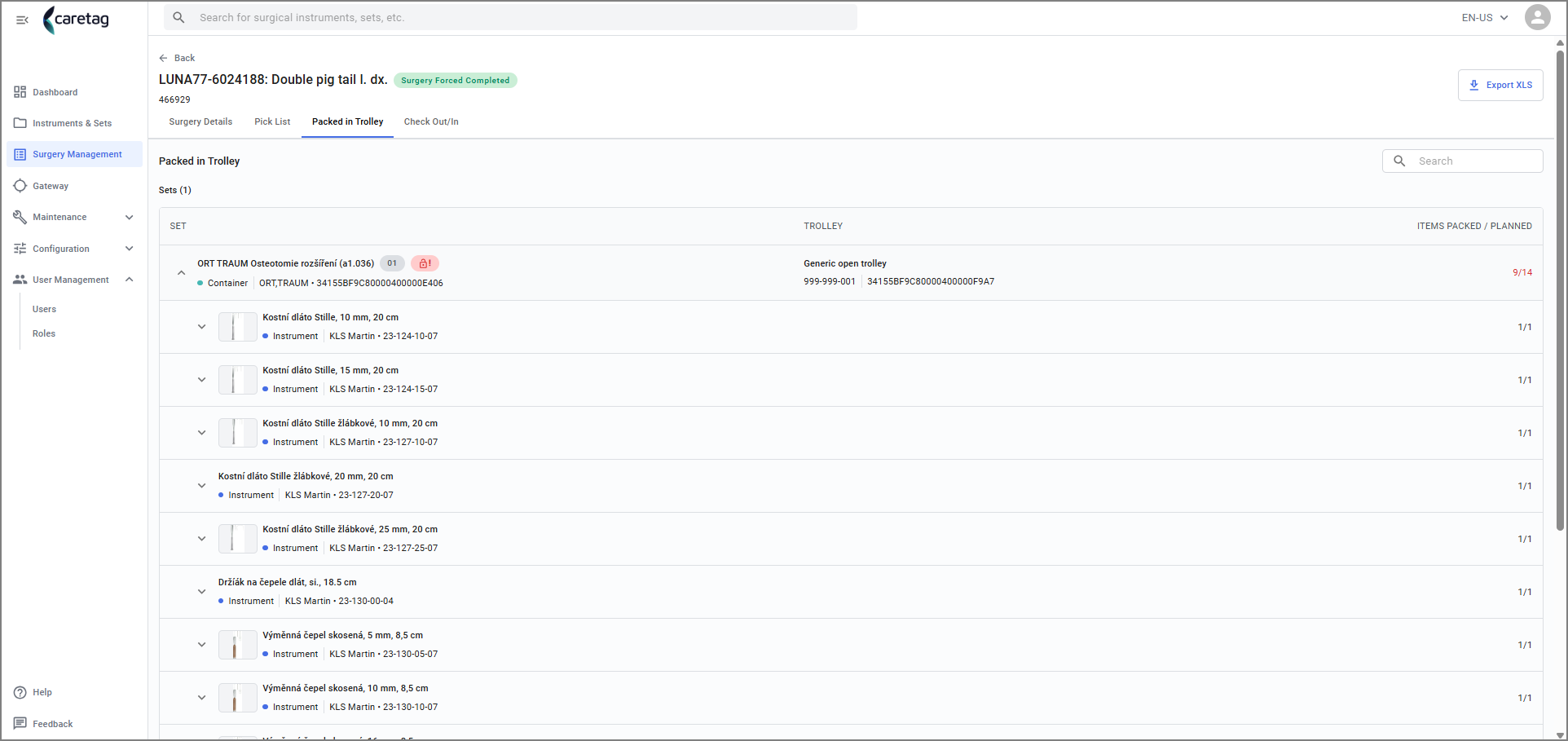Open thumbnail of Výměnná čepel skosená 10 mm

[x=237, y=698]
